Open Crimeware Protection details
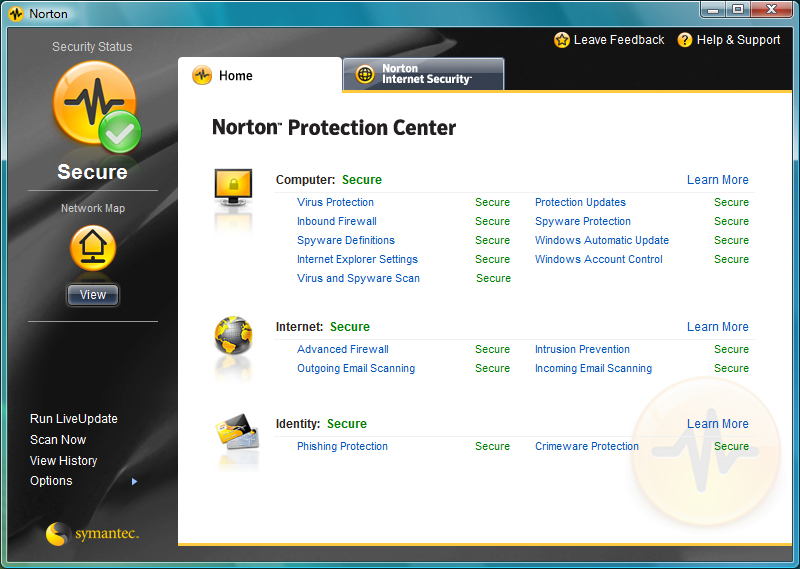Screen dimensions: 800x569 click(x=587, y=446)
